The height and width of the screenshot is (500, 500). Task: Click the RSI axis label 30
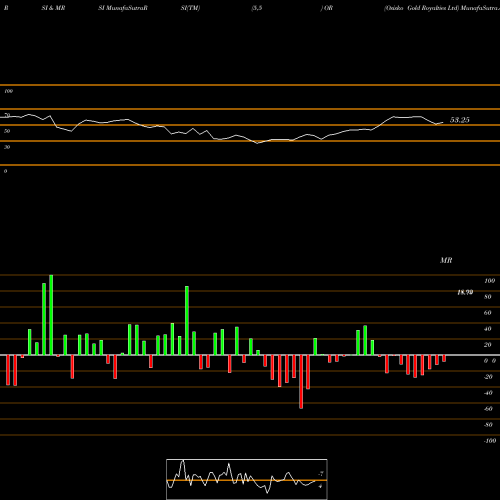(7, 147)
